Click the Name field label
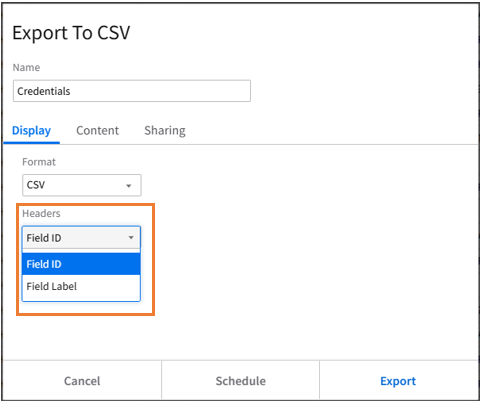 26,67
